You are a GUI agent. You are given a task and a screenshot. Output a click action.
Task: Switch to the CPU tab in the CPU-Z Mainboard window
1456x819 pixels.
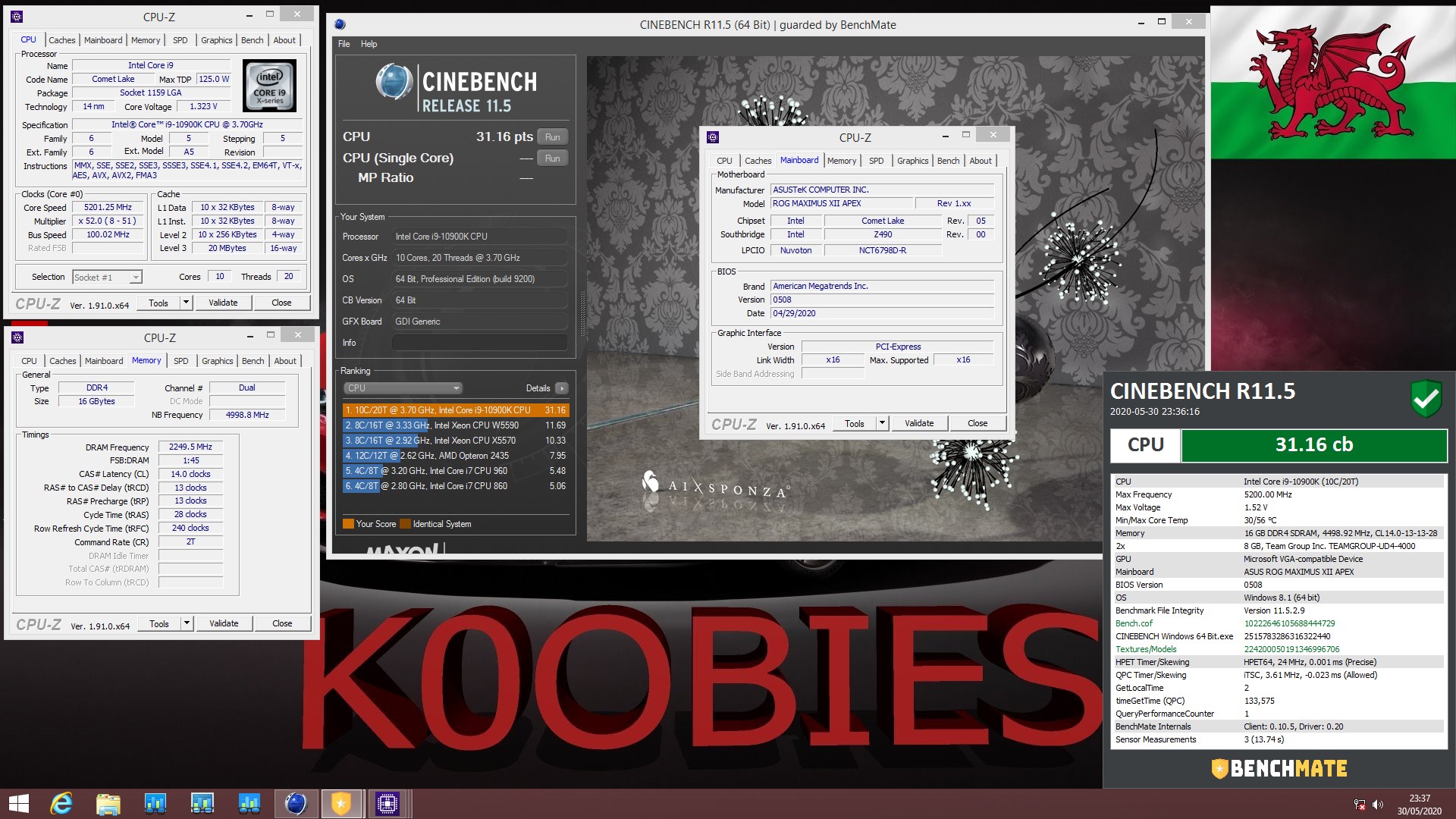pyautogui.click(x=724, y=161)
